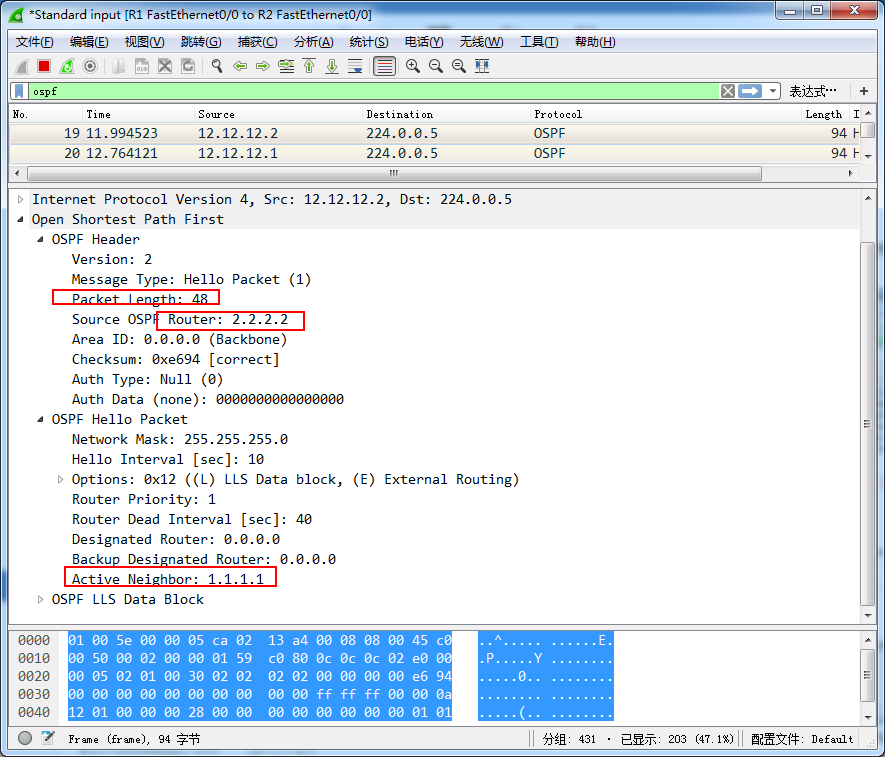Click into the ospf display filter field

tap(373, 91)
